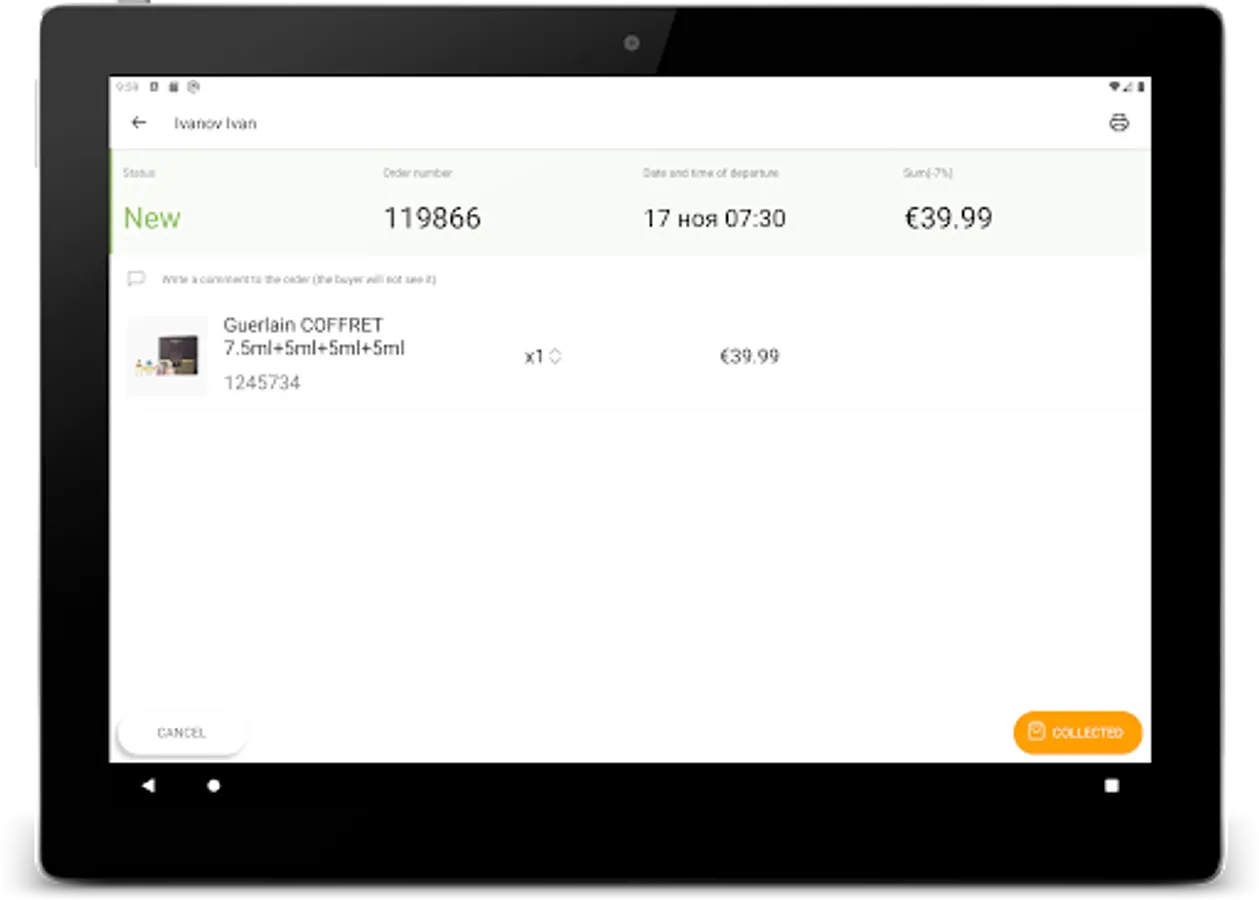This screenshot has height=900, width=1259.
Task: Click the comment speech bubble icon
Action: click(x=136, y=279)
